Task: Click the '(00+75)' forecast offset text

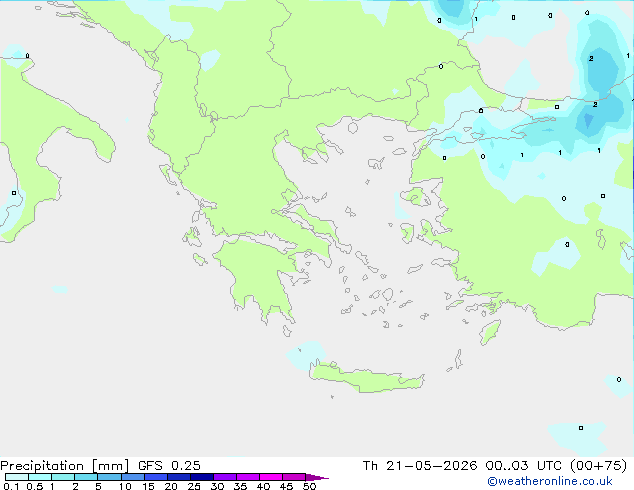Action: [598, 466]
